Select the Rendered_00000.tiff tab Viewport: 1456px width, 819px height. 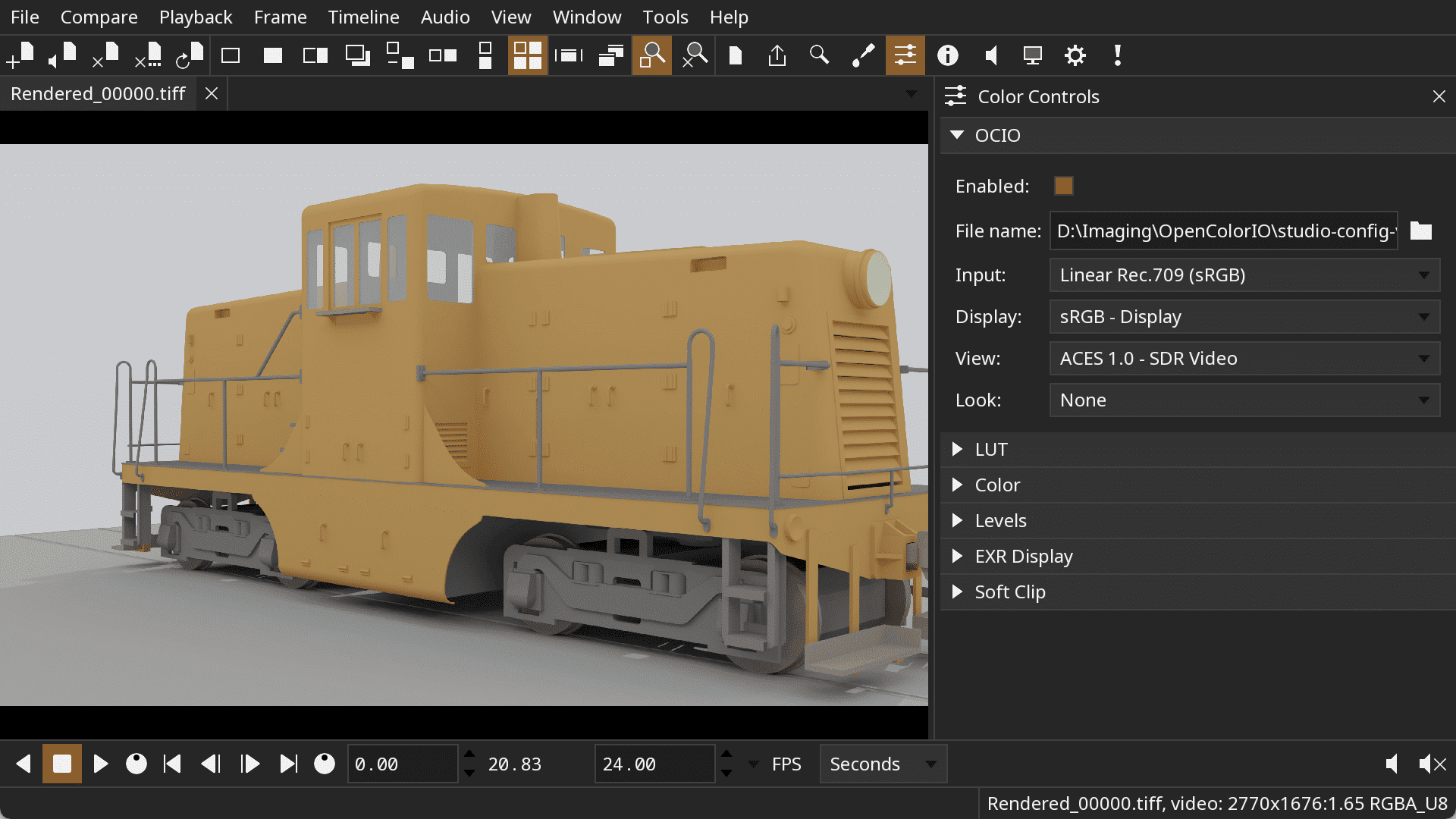(x=98, y=93)
